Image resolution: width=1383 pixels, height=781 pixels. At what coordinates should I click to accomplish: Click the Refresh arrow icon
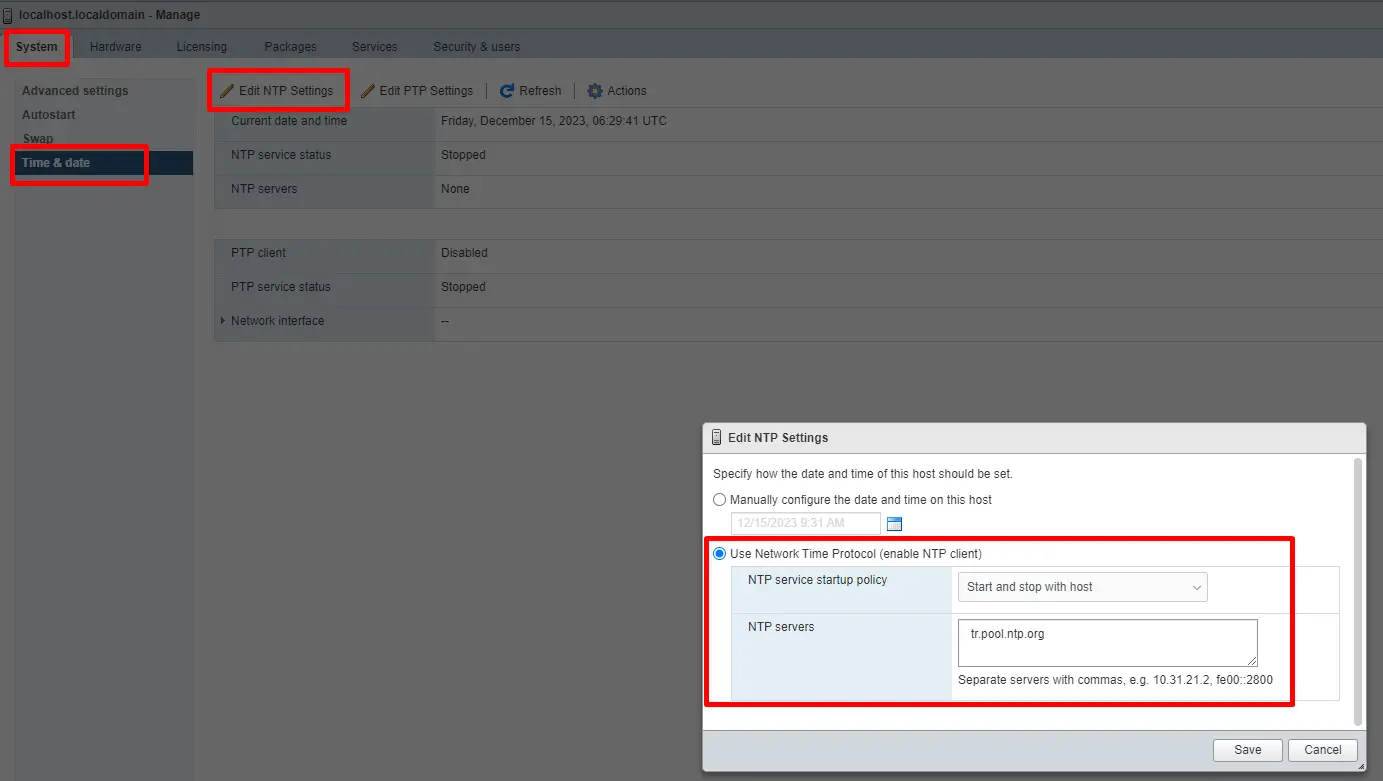pos(507,91)
